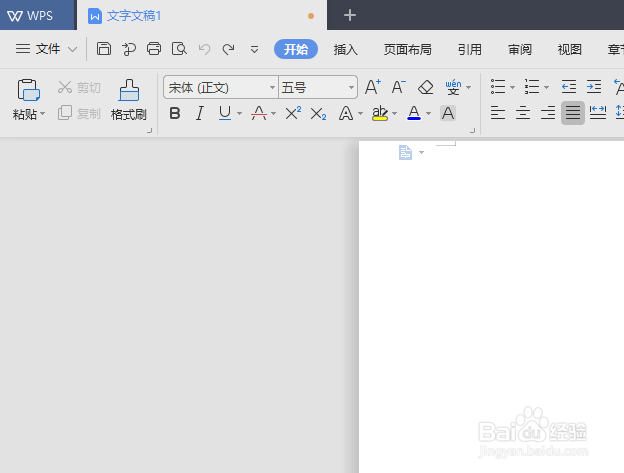Open the underline style dropdown arrow
This screenshot has width=624, height=473.
[x=240, y=114]
